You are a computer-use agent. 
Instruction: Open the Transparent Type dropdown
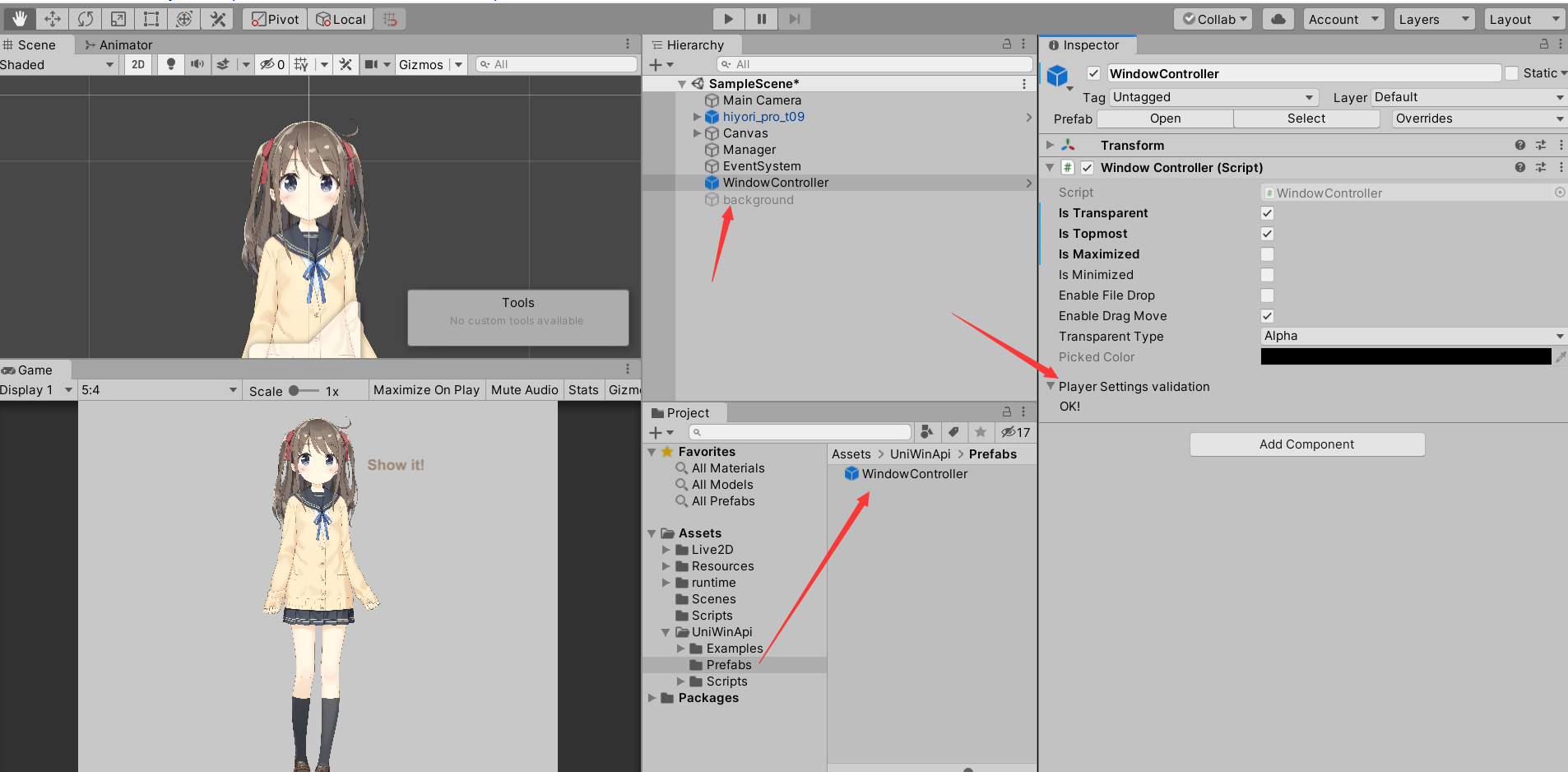coord(1411,336)
